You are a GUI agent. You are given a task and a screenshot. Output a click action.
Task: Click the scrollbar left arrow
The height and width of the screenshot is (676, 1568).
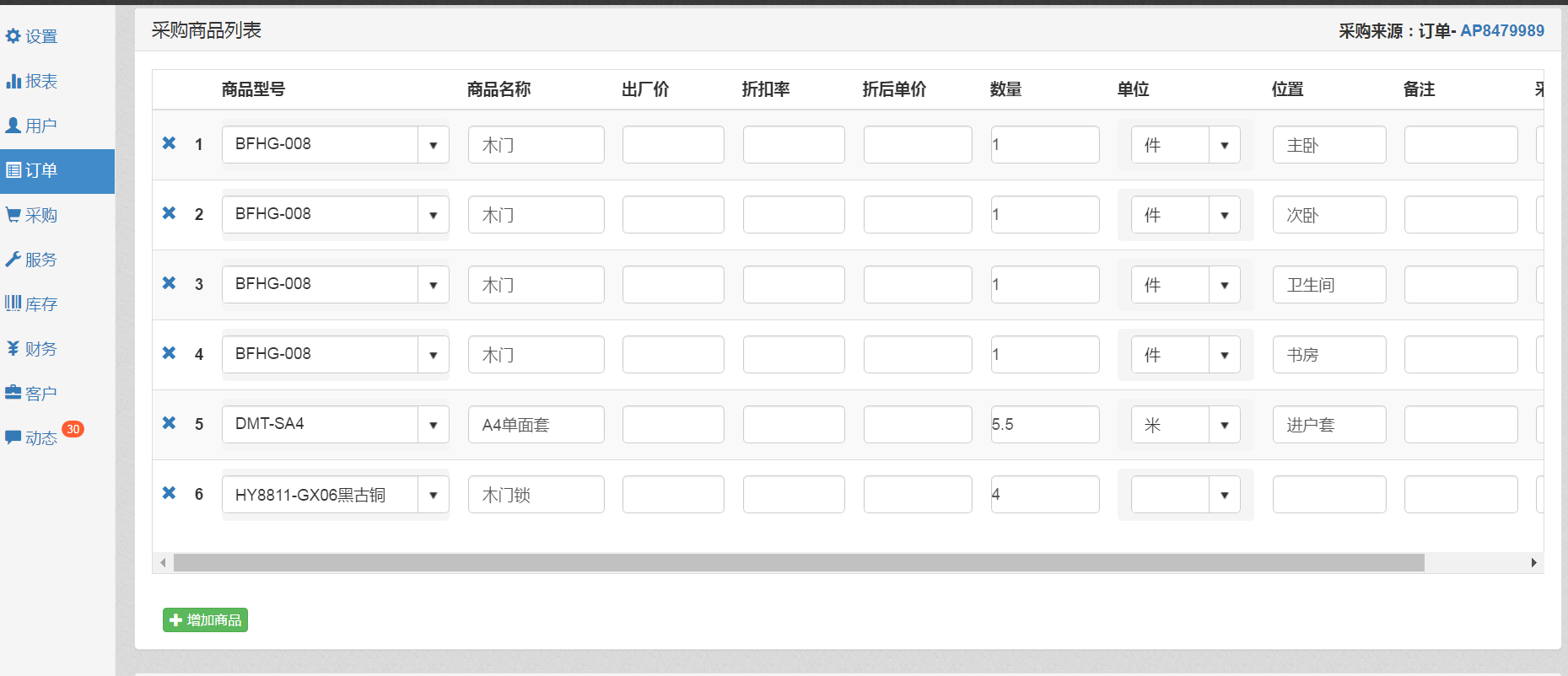[x=163, y=562]
